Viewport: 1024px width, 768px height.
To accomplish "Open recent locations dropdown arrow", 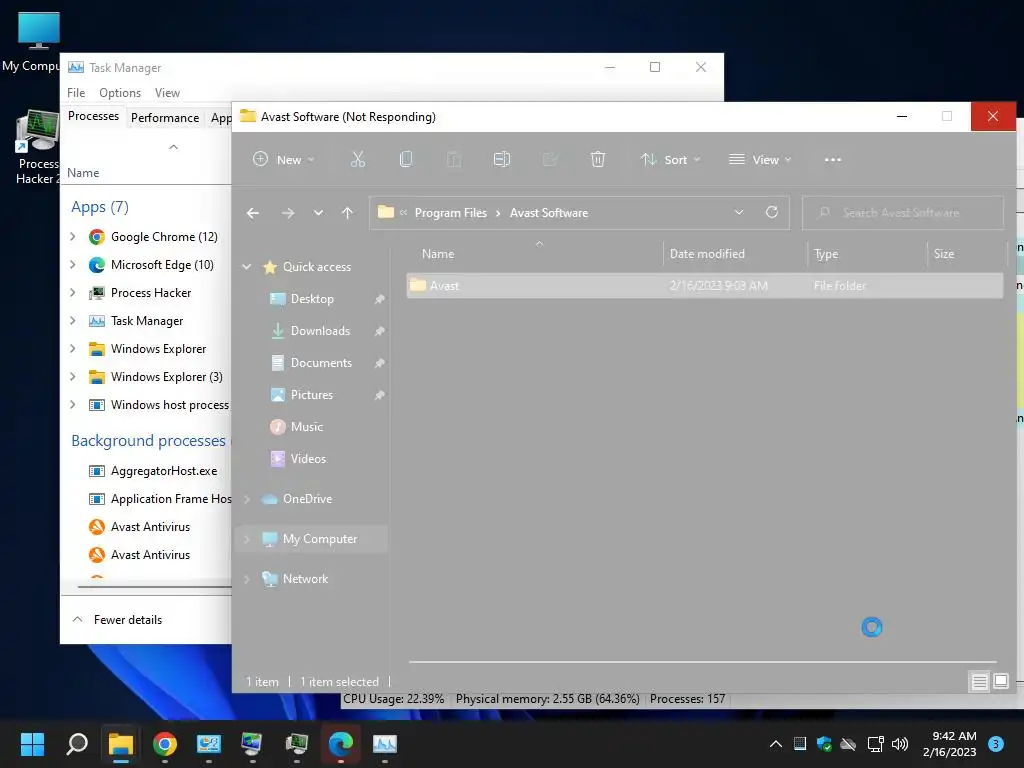I will (318, 213).
